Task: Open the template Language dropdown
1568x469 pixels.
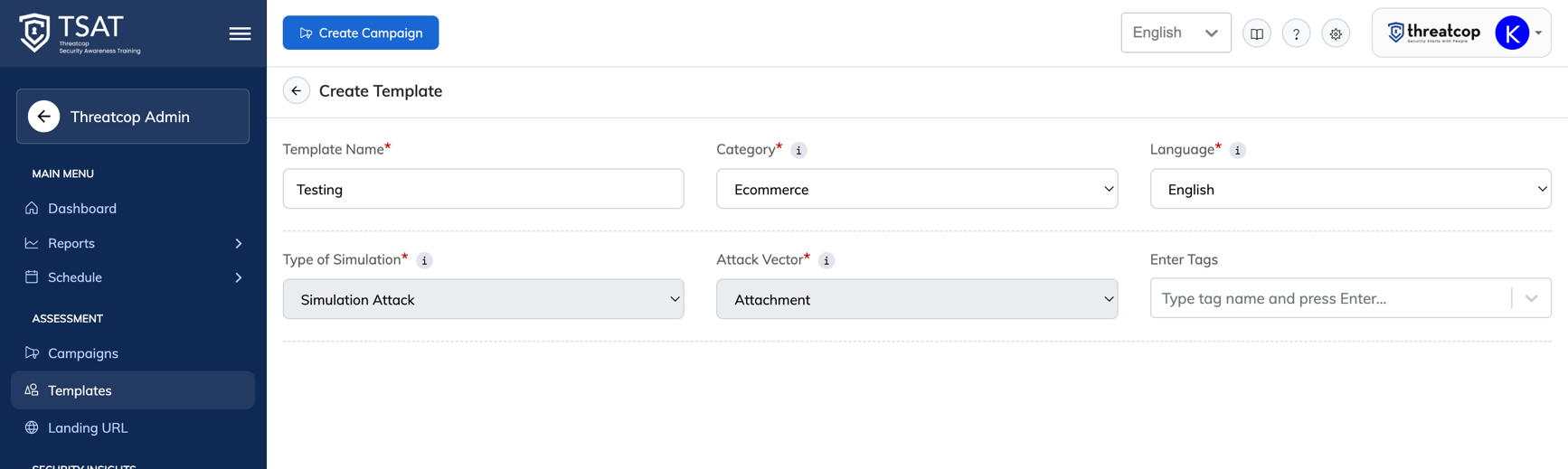Action: [1350, 189]
